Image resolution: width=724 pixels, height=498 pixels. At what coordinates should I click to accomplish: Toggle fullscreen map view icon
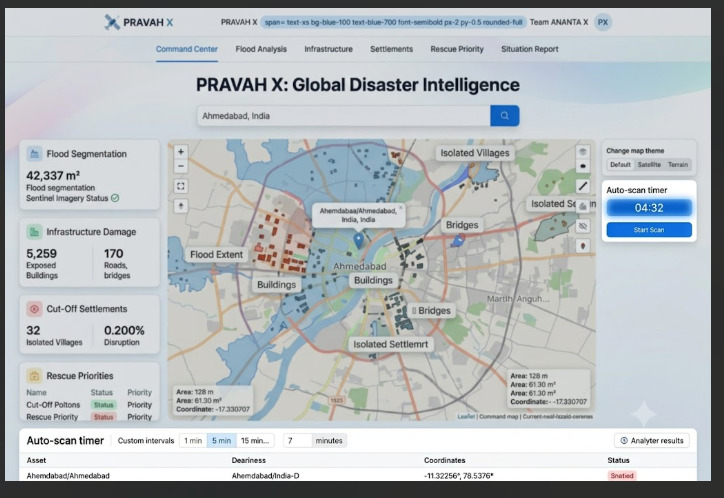[181, 186]
